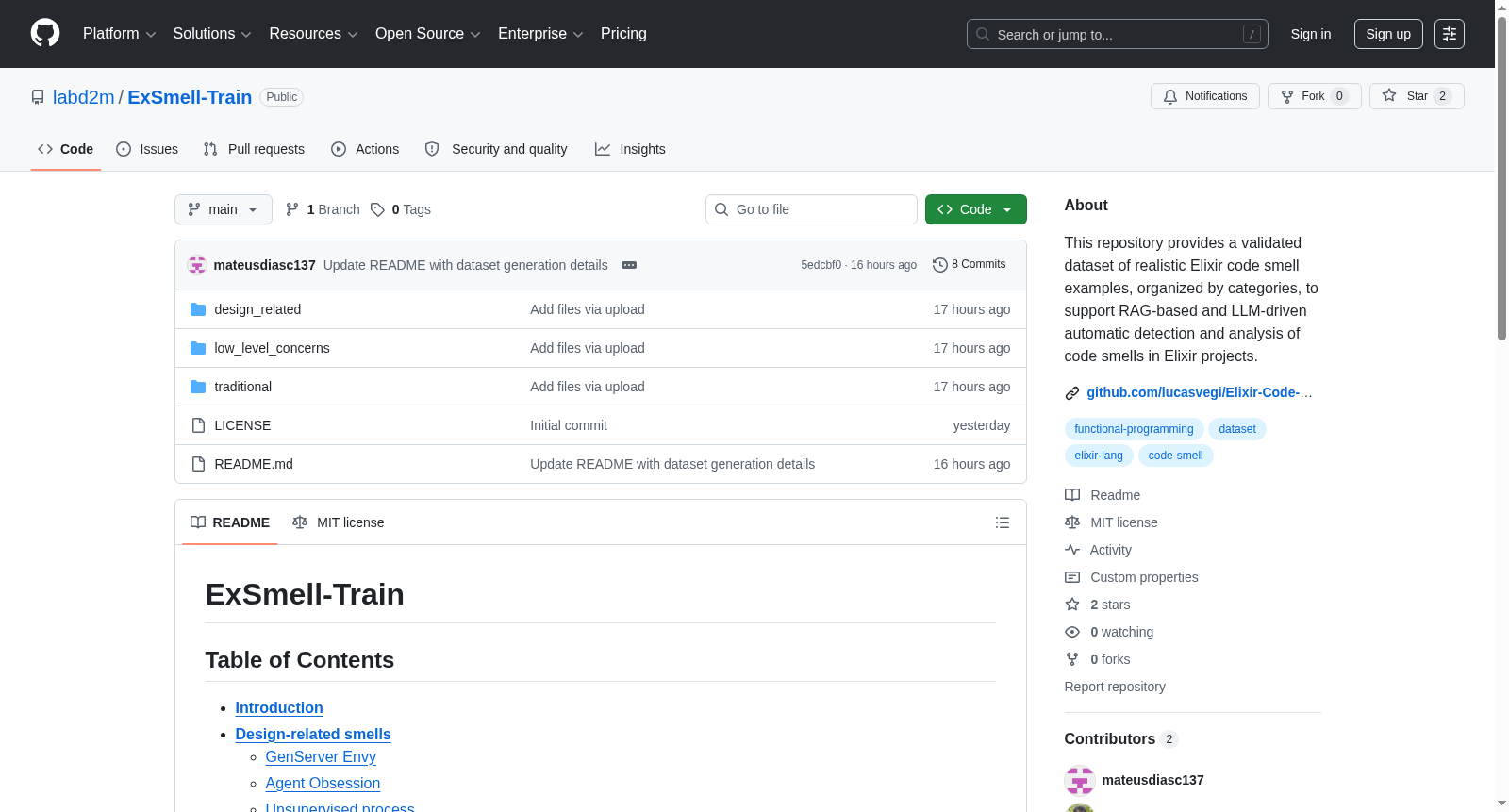Go to the Pricing page
Image resolution: width=1509 pixels, height=812 pixels.
tap(623, 34)
